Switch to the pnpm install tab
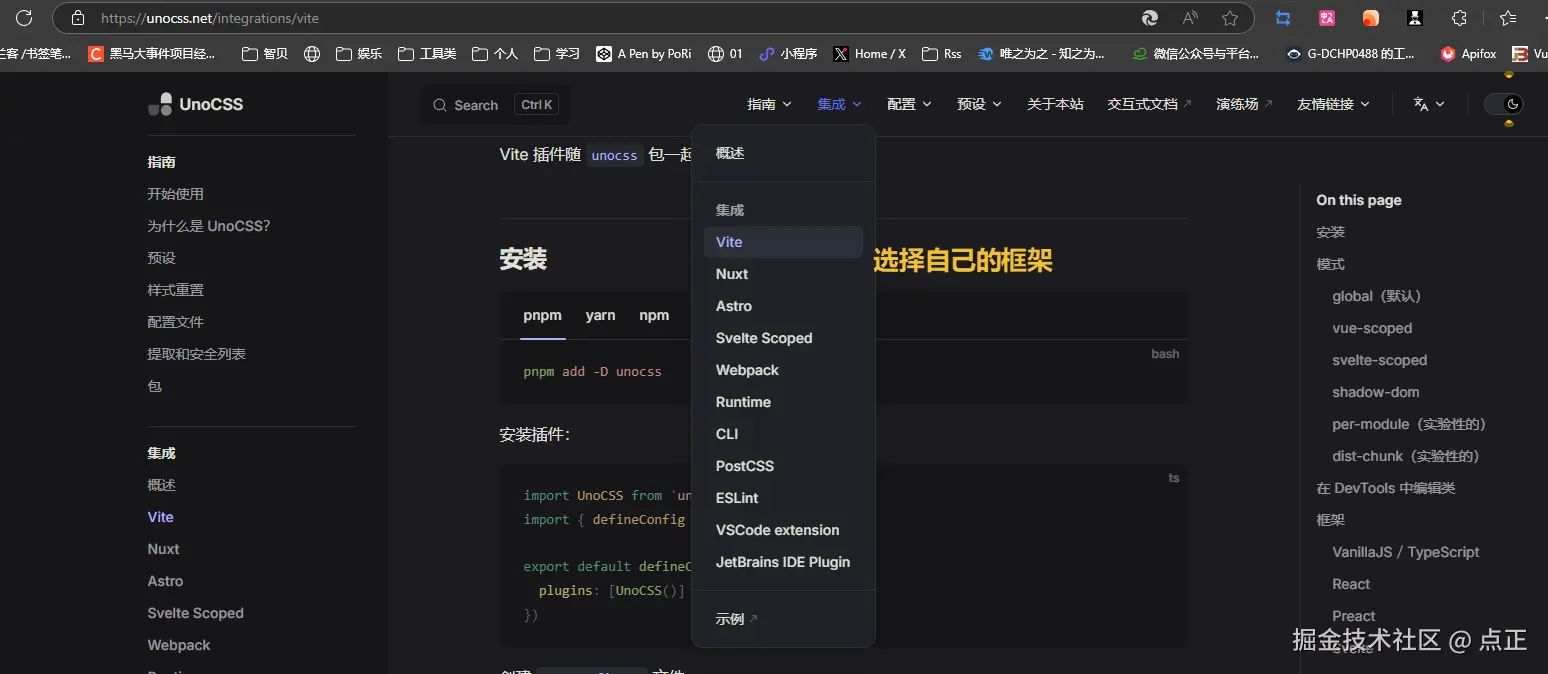 point(542,315)
